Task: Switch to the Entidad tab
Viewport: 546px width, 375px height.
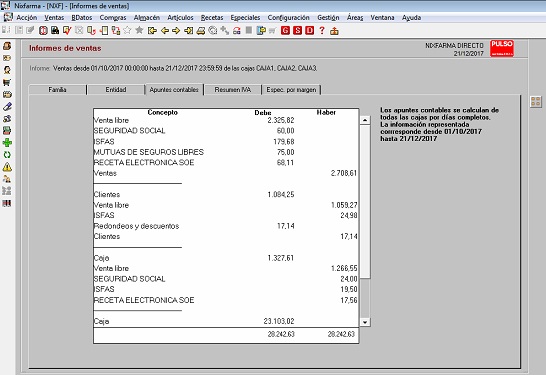Action: tap(116, 89)
